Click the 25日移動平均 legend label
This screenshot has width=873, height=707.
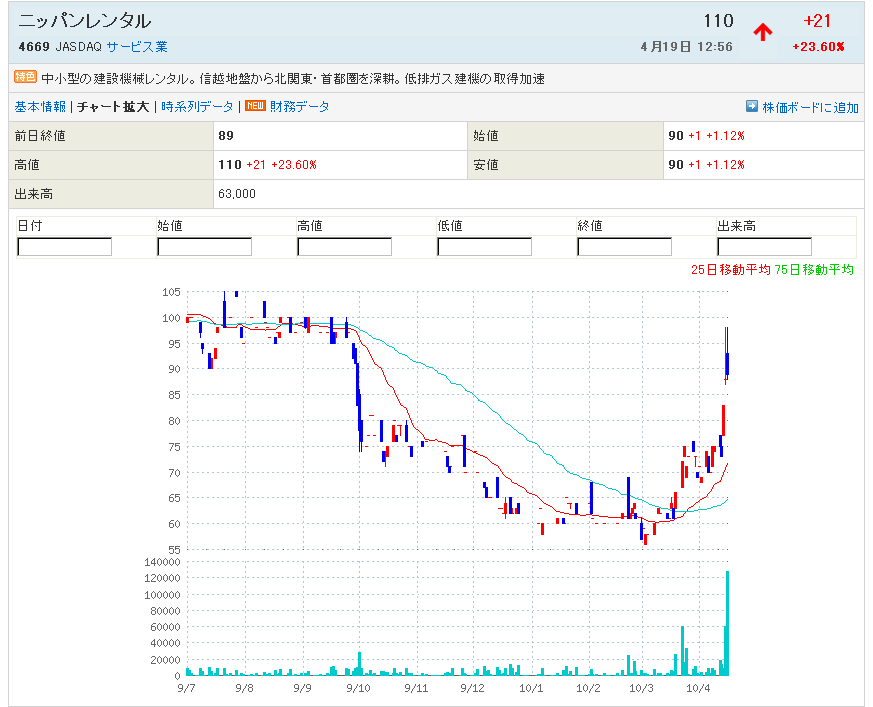[x=730, y=269]
